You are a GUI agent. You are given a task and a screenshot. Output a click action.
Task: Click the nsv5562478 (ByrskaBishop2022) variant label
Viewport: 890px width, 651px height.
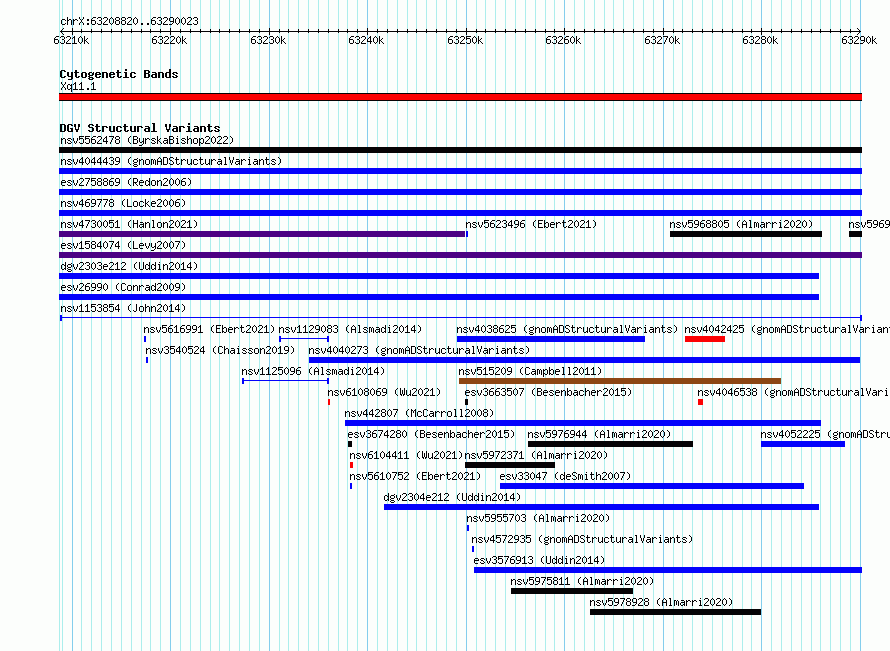[147, 140]
